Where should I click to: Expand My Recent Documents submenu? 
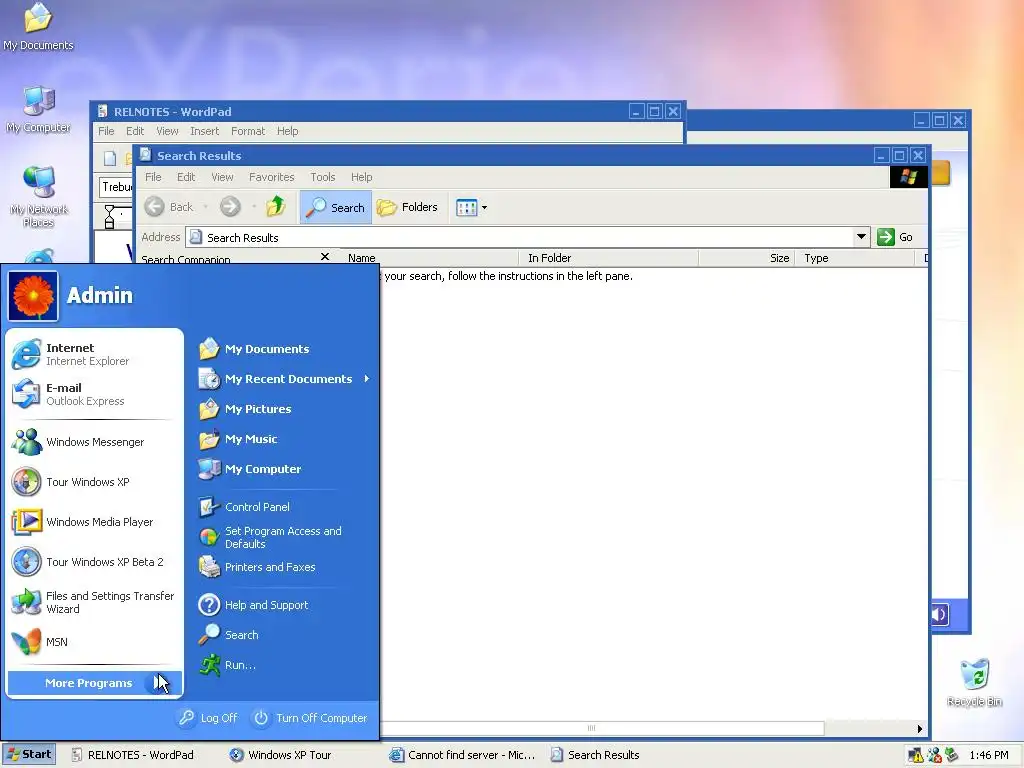(x=285, y=379)
